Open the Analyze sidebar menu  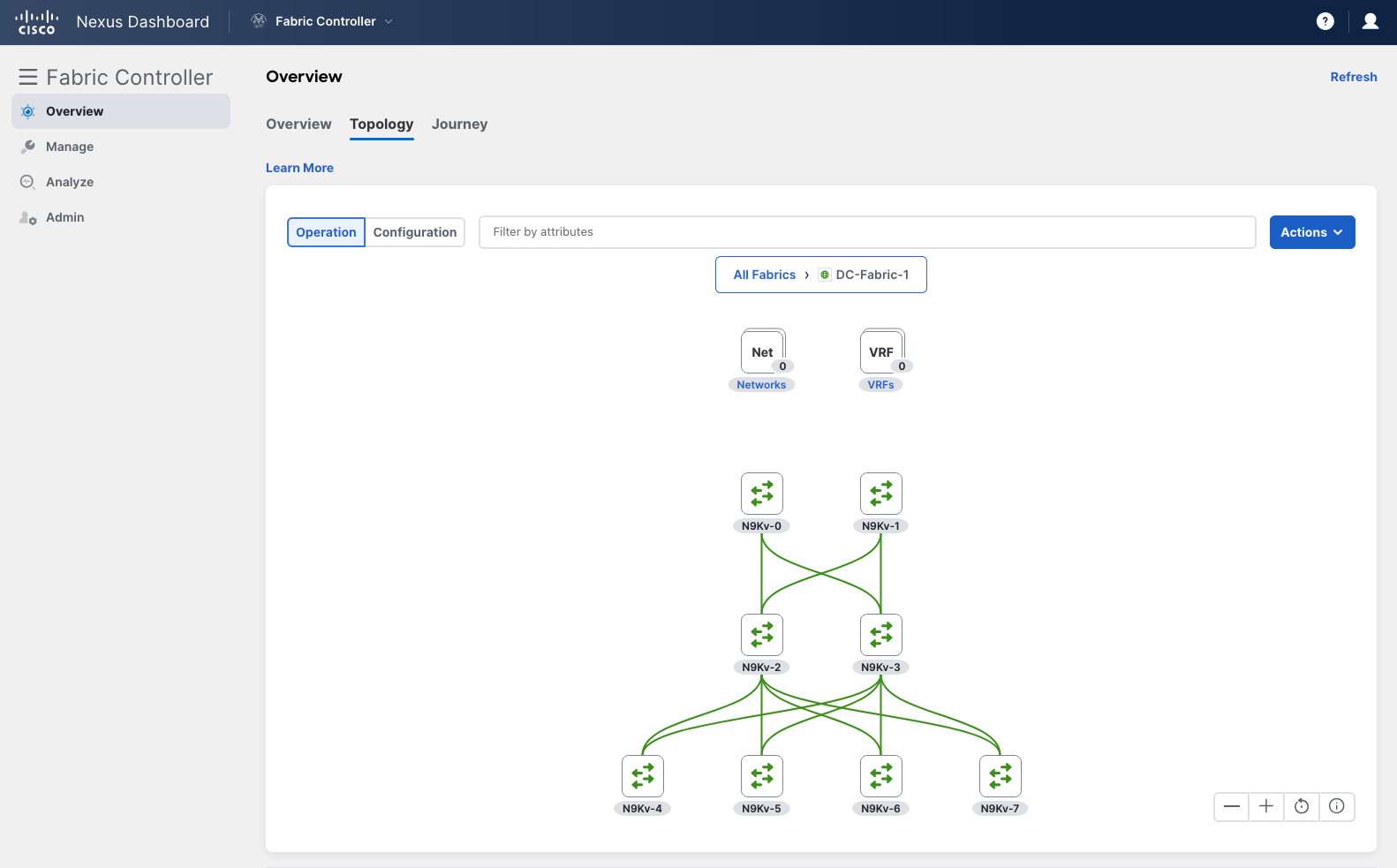coord(121,182)
